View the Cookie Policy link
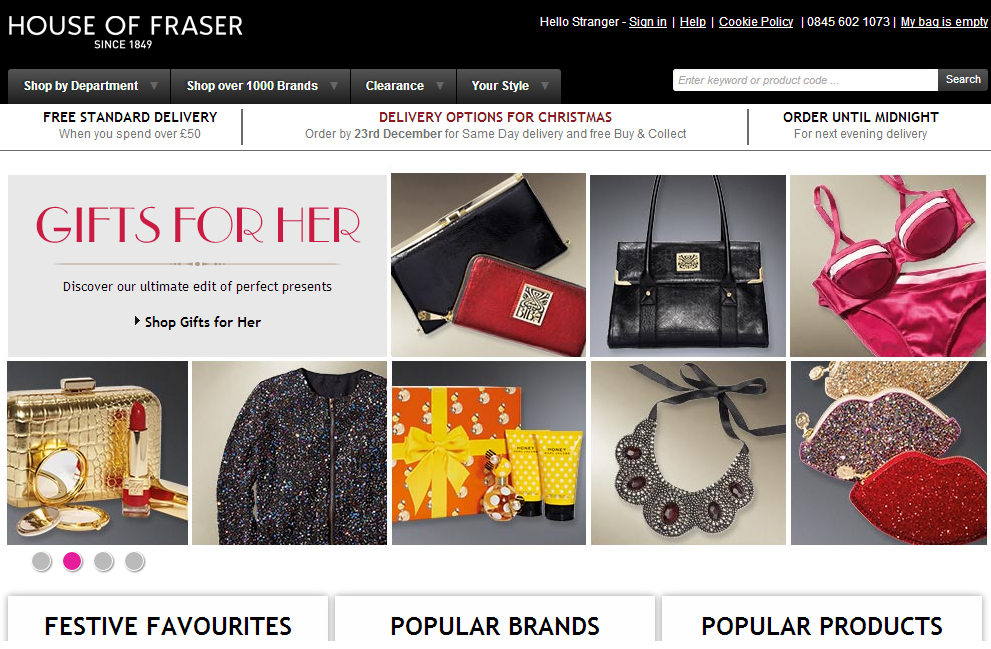991x649 pixels. pos(756,21)
